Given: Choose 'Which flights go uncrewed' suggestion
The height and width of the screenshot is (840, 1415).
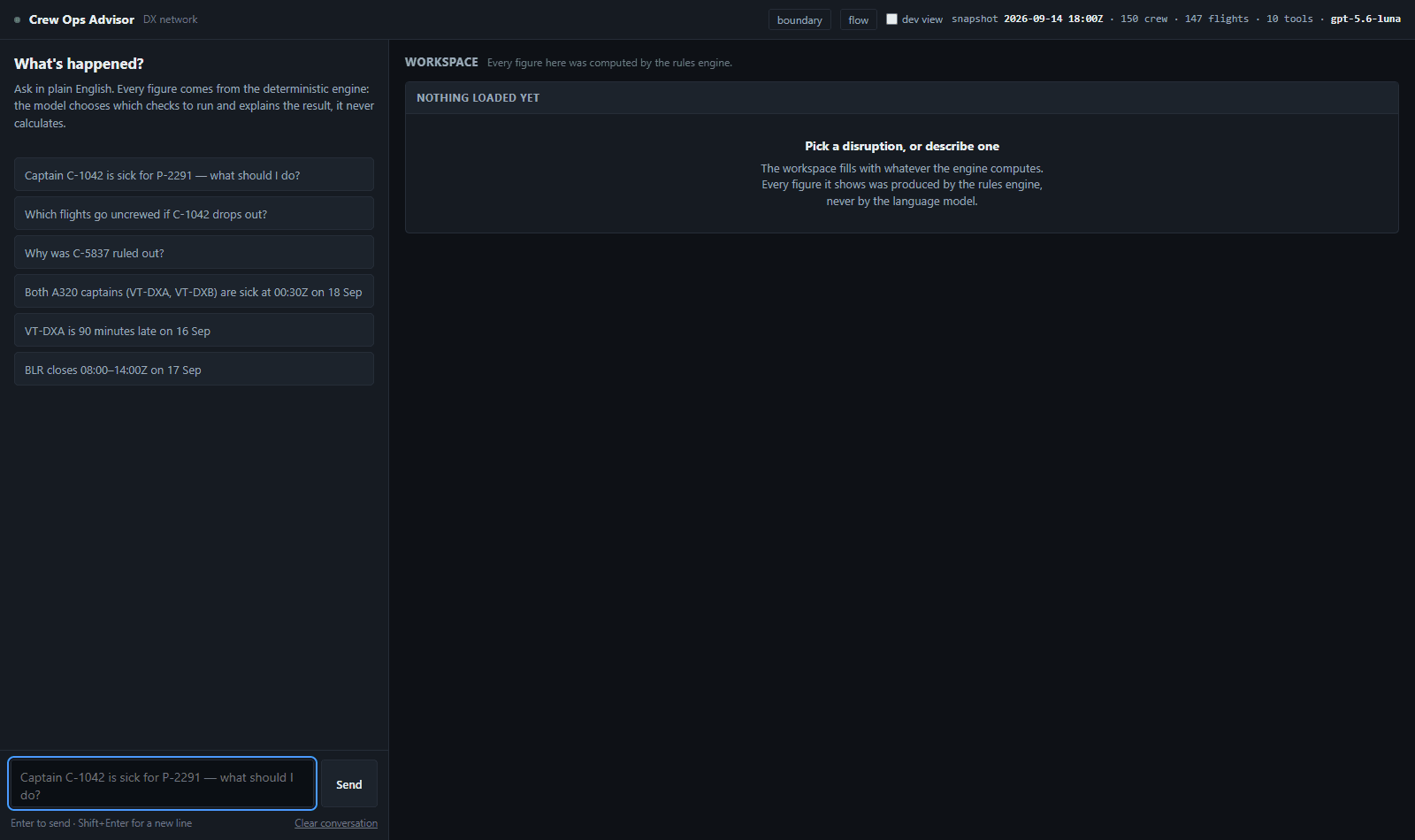Looking at the screenshot, I should pos(194,213).
